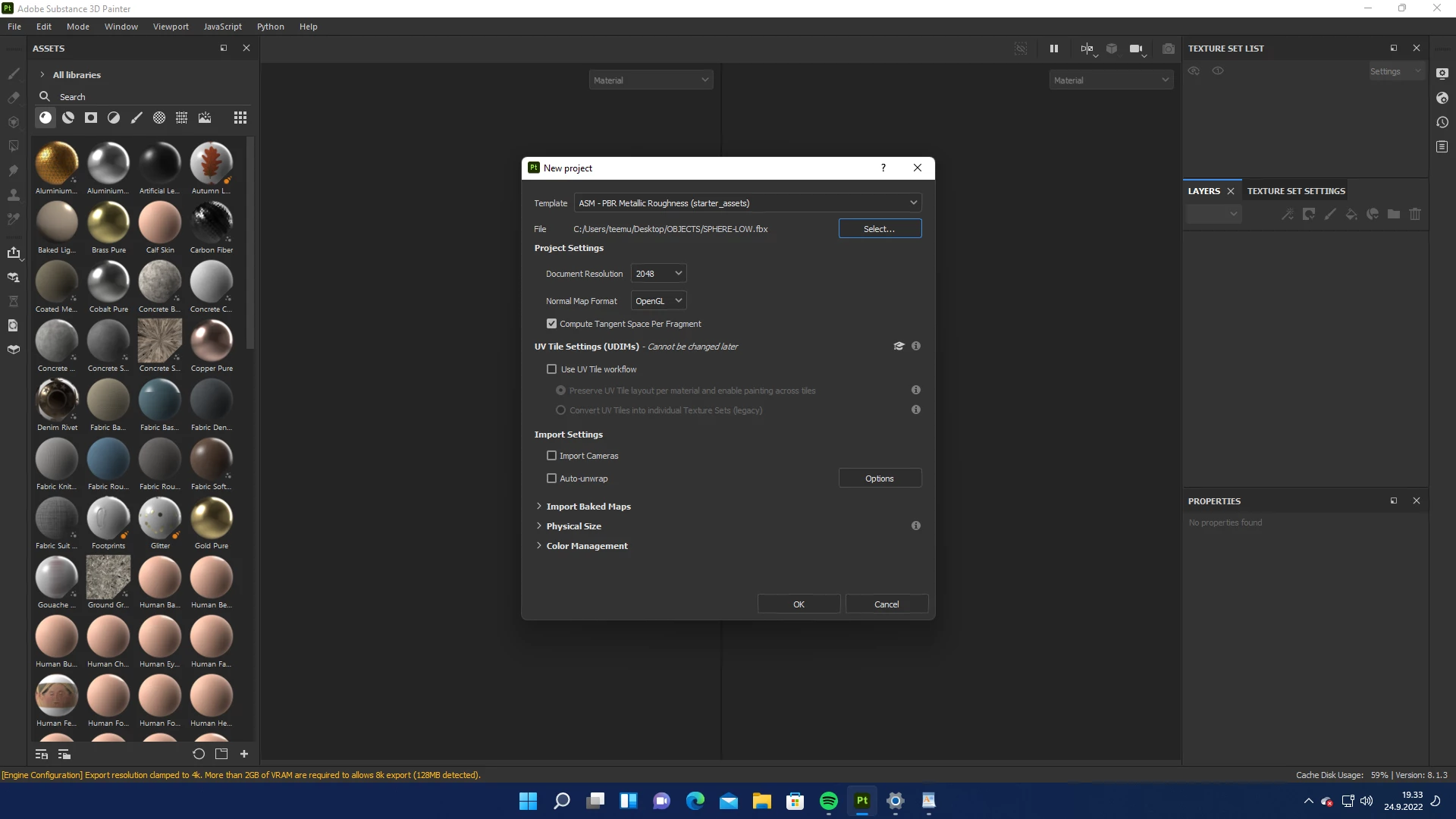Open the Document Resolution dropdown

[x=658, y=274]
